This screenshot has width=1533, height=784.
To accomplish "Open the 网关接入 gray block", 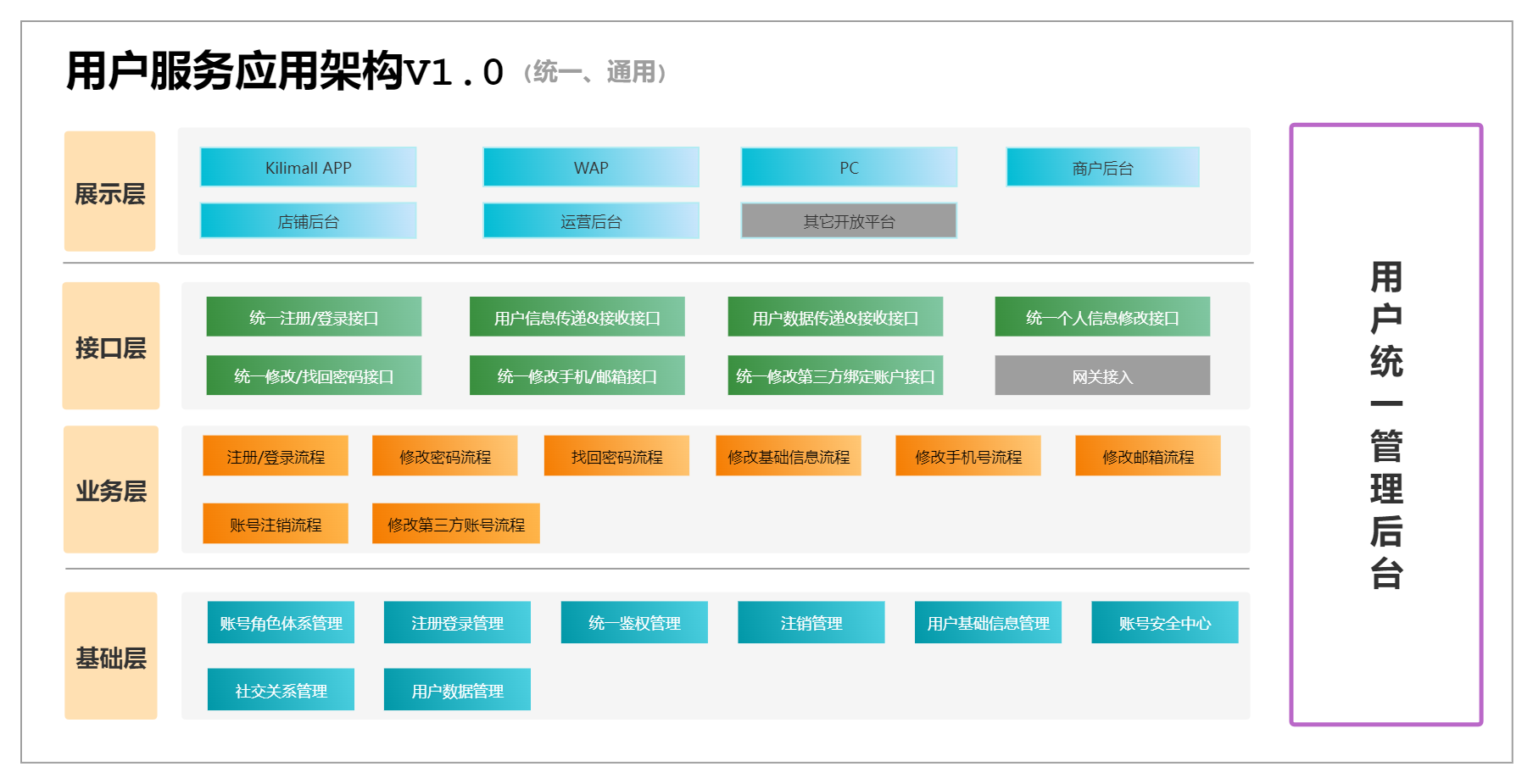I will (x=1101, y=375).
